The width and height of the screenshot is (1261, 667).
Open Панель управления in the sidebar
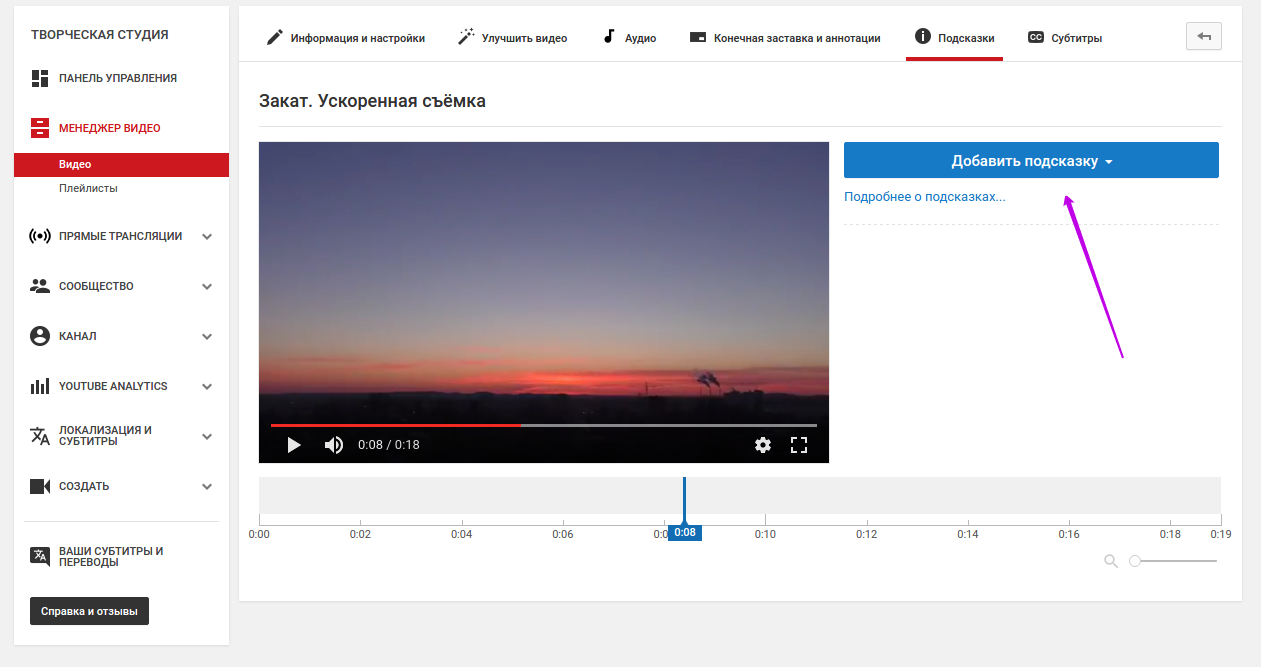[x=117, y=78]
